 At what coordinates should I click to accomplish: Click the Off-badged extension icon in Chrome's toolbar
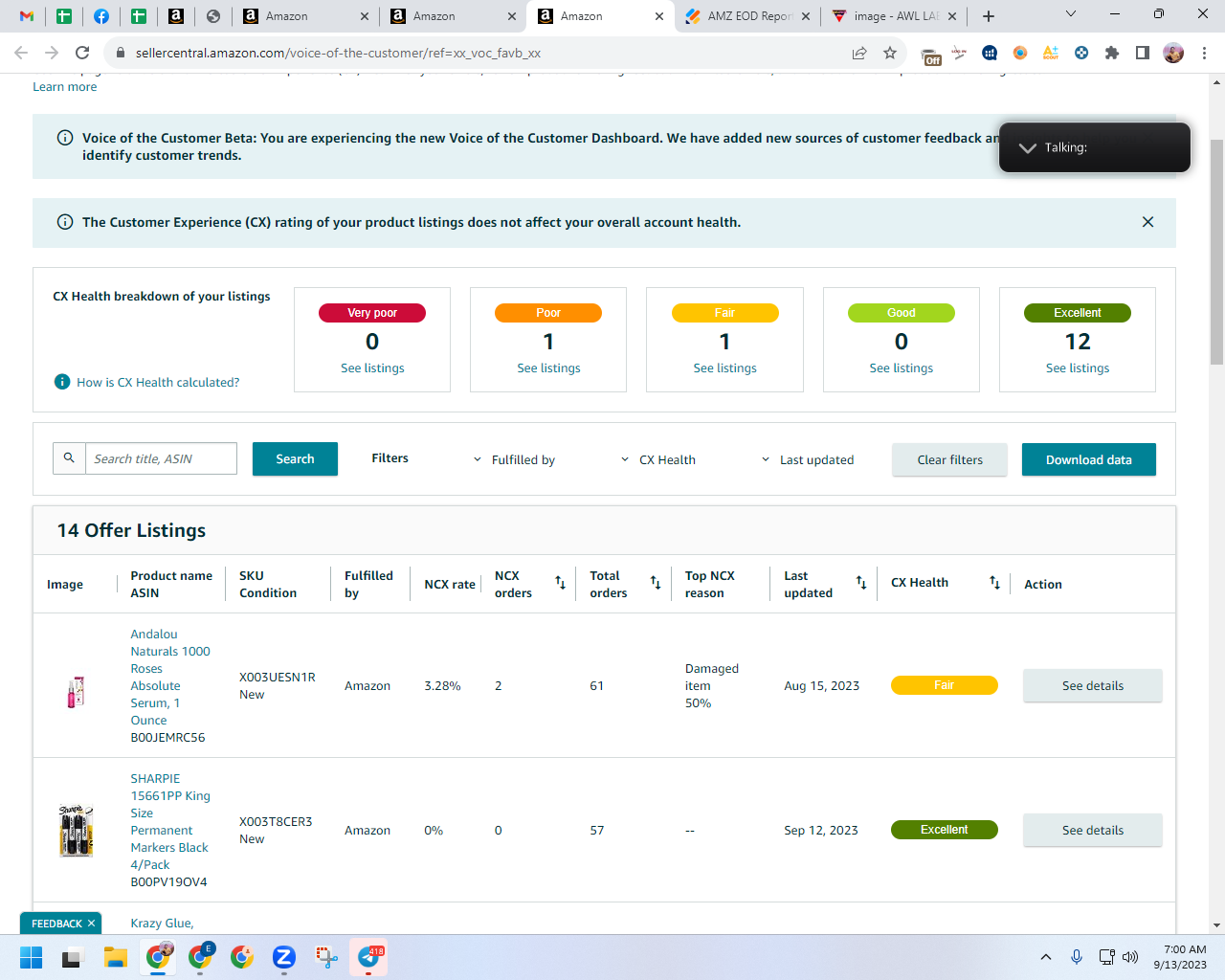[930, 55]
